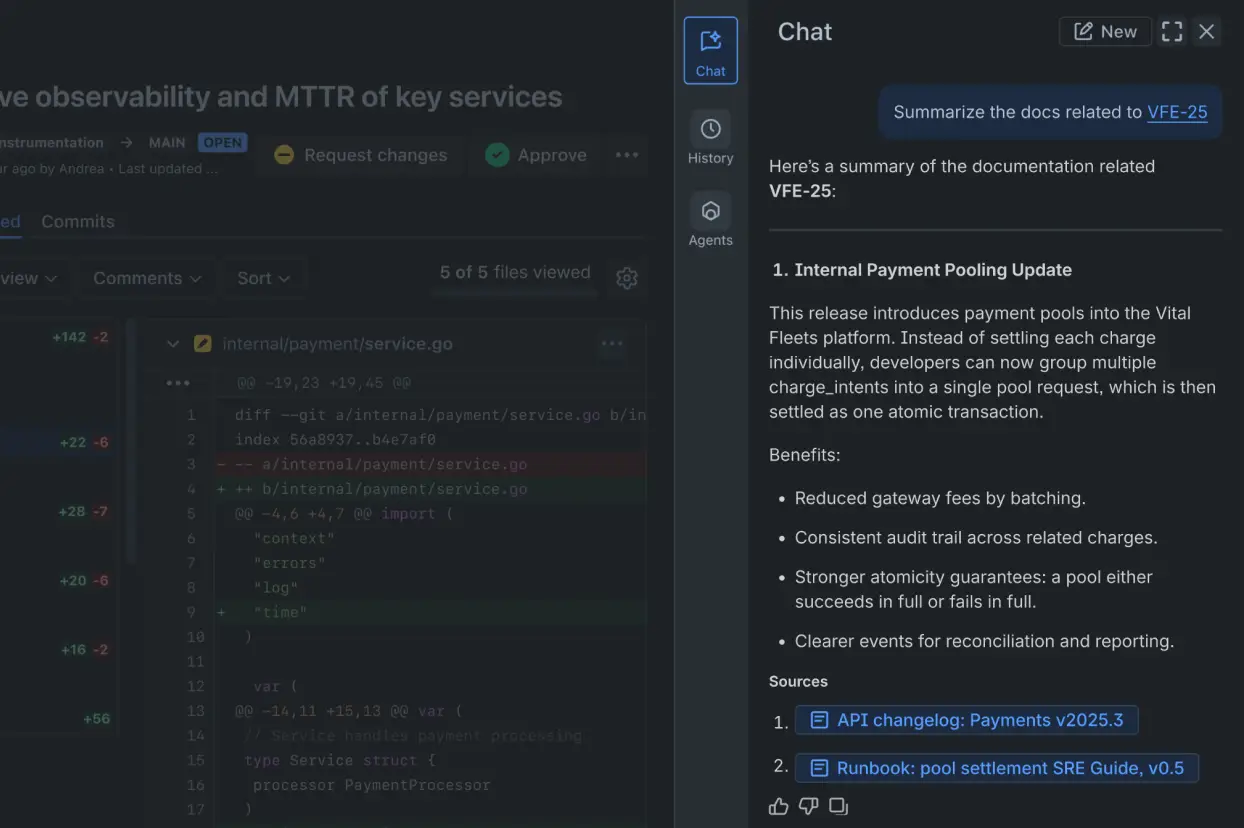Screen dimensions: 1244x828
Task: Collapse the service.go file diff
Action: coord(173,344)
